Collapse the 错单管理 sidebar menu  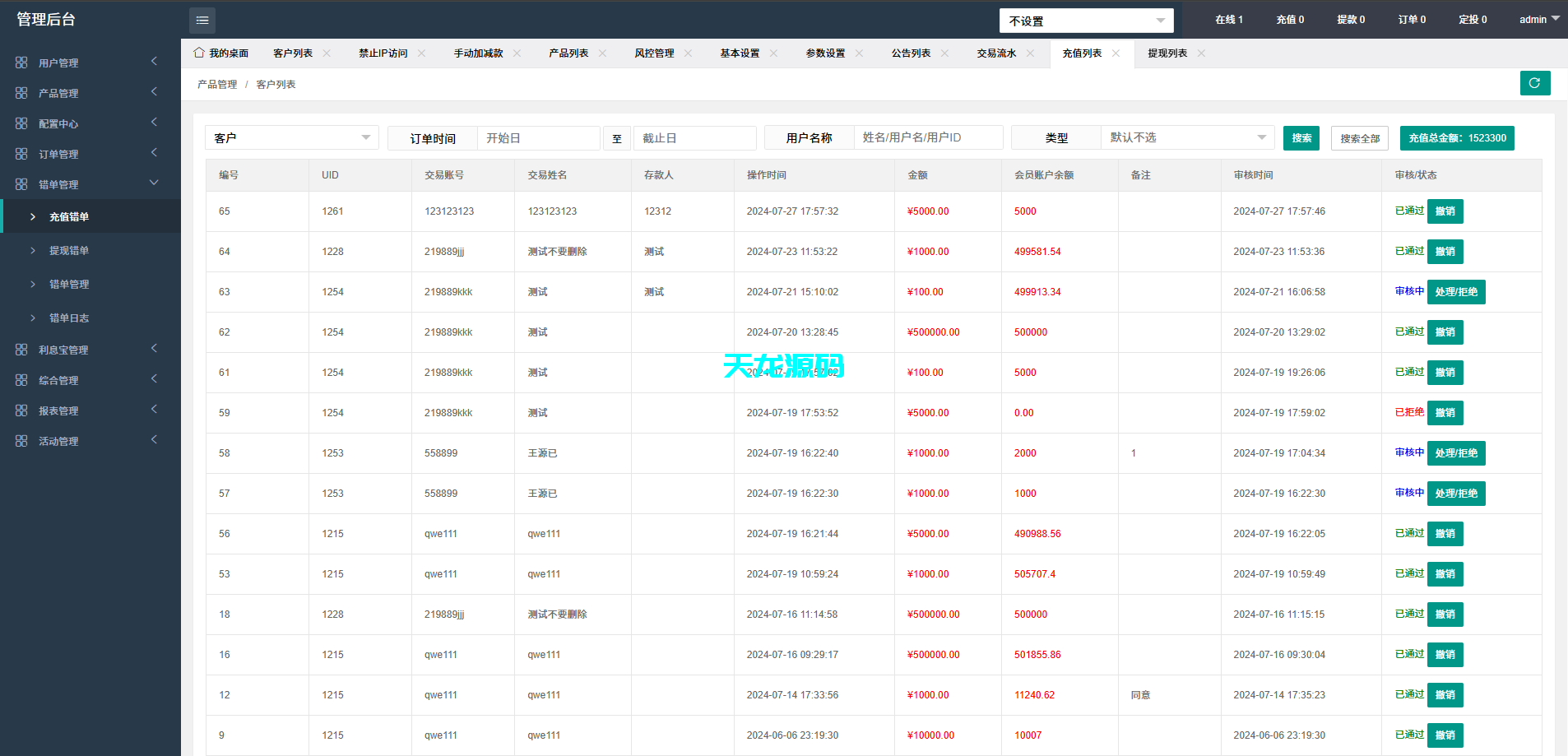click(90, 183)
